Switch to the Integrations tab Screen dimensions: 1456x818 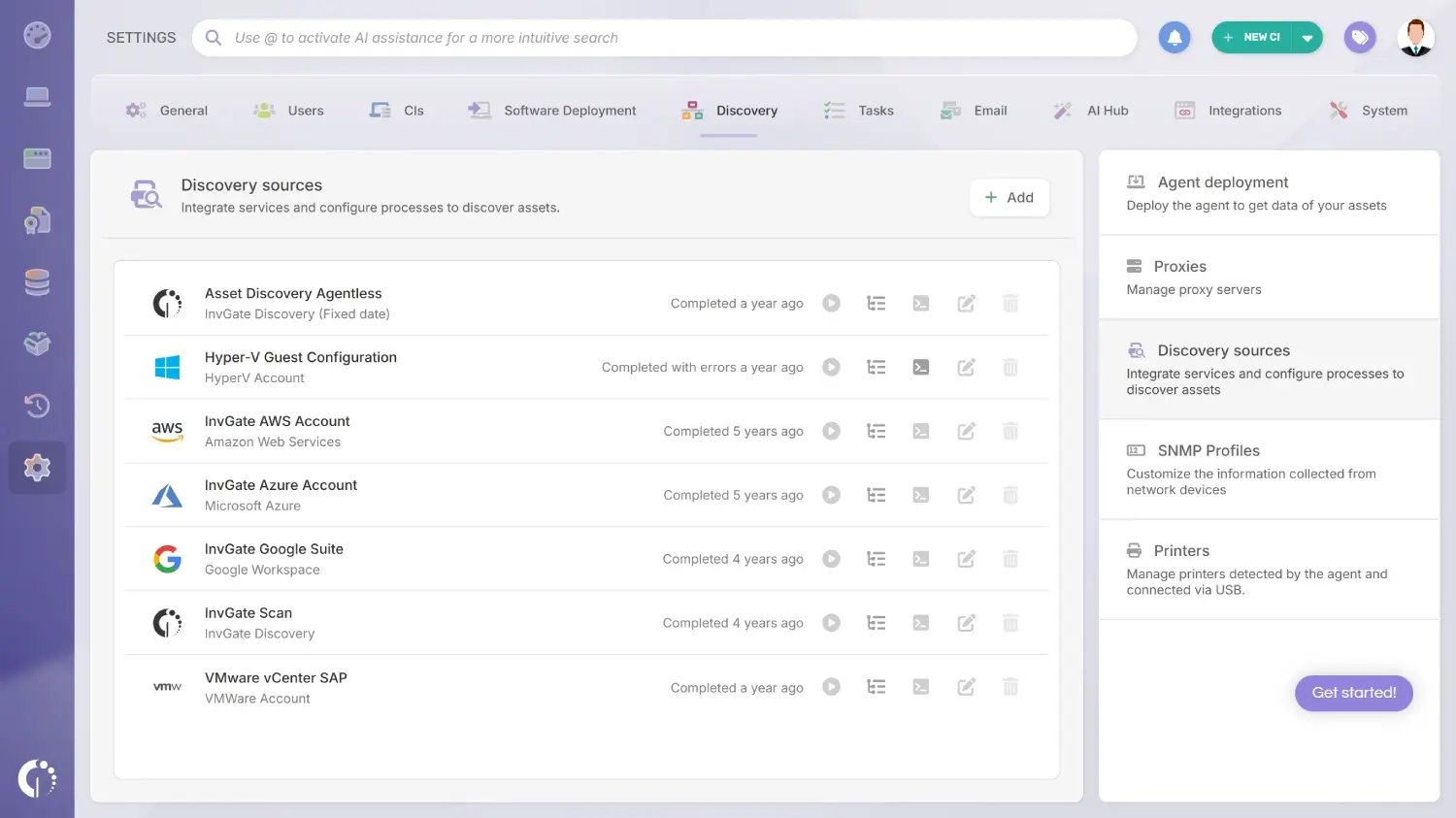[x=1243, y=110]
